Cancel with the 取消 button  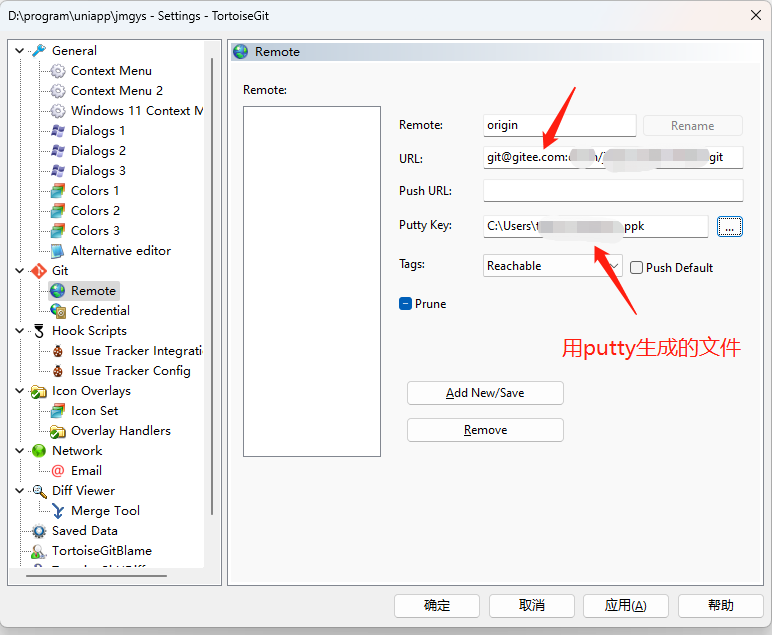coord(532,605)
